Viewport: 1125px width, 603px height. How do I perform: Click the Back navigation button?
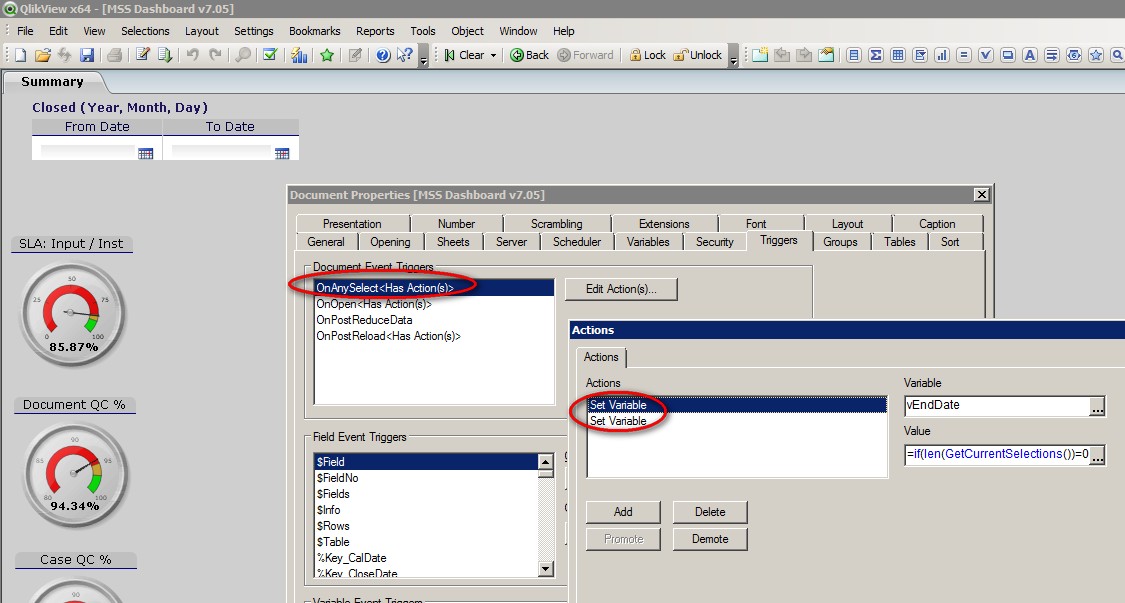pos(529,55)
